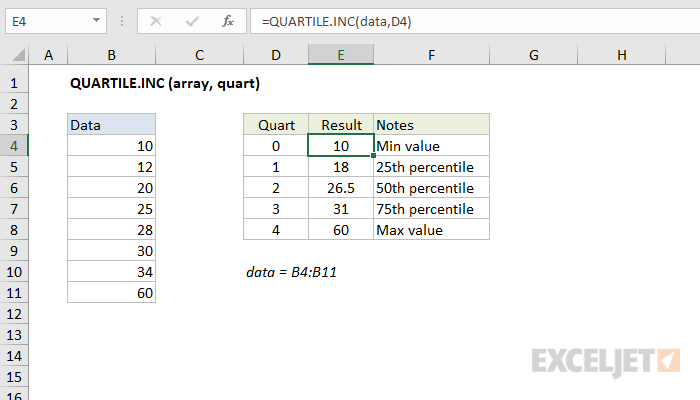This screenshot has width=700, height=400.
Task: Select row 14 header
Action: pos(14,355)
